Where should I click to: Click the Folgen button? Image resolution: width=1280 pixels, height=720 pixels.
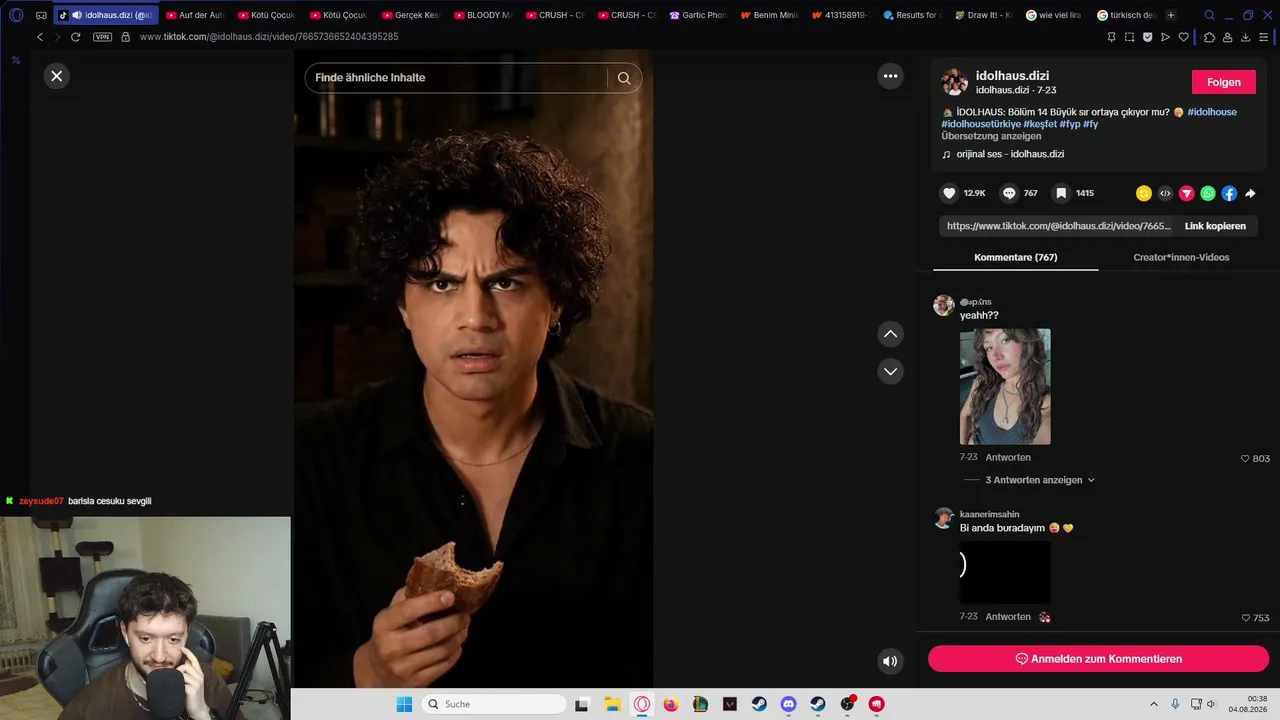click(1224, 82)
